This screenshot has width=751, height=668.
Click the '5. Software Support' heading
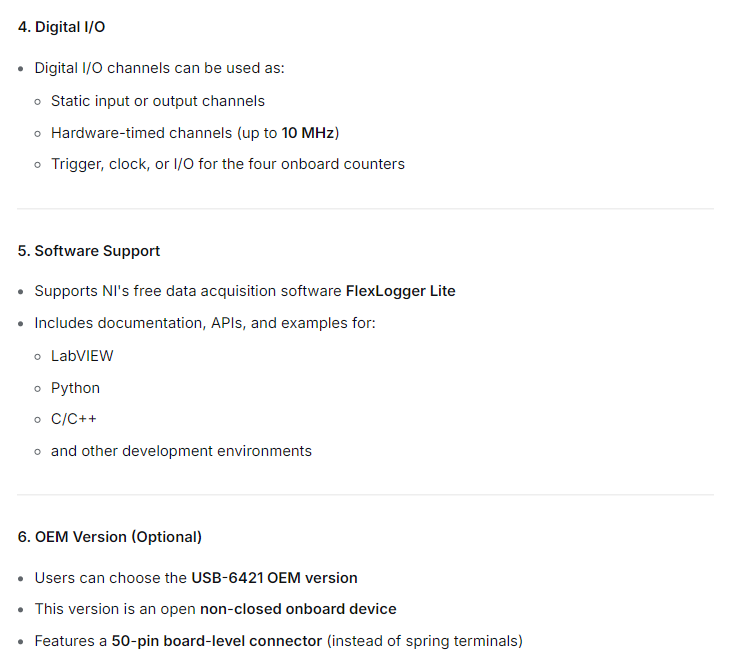pyautogui.click(x=89, y=251)
